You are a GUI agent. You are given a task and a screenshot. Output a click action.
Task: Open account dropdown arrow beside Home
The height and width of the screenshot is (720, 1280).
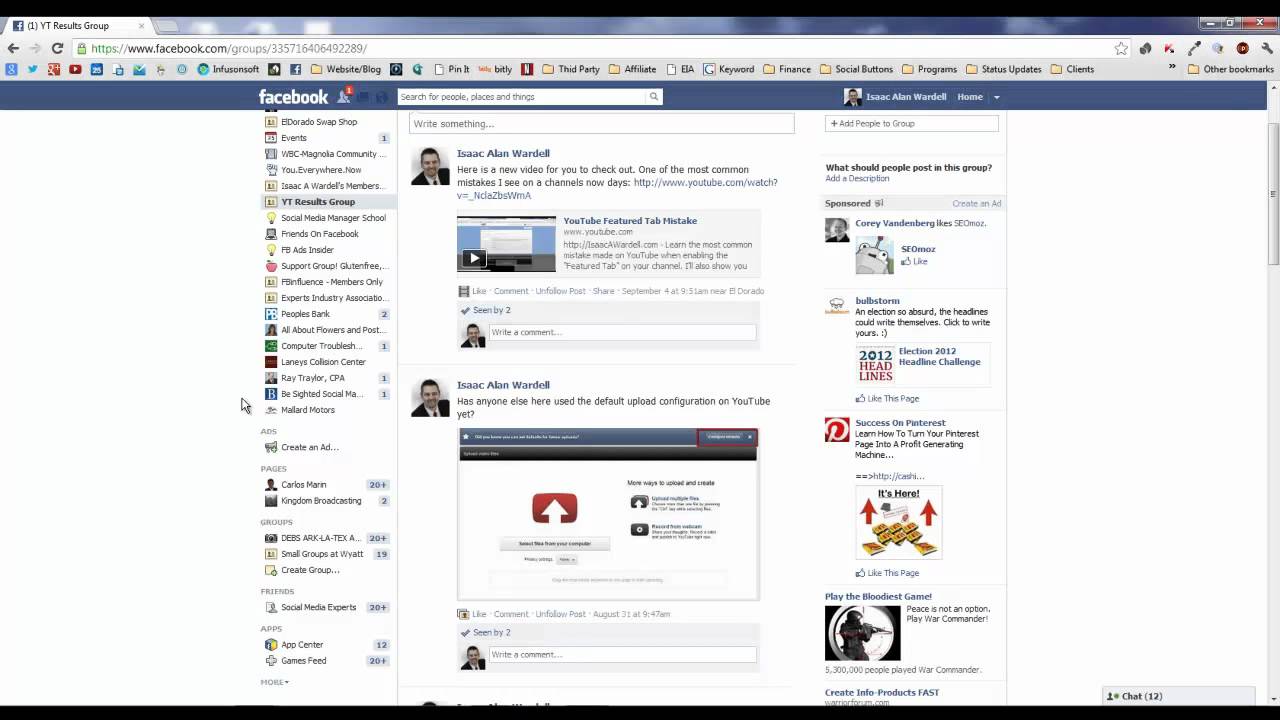(x=996, y=97)
